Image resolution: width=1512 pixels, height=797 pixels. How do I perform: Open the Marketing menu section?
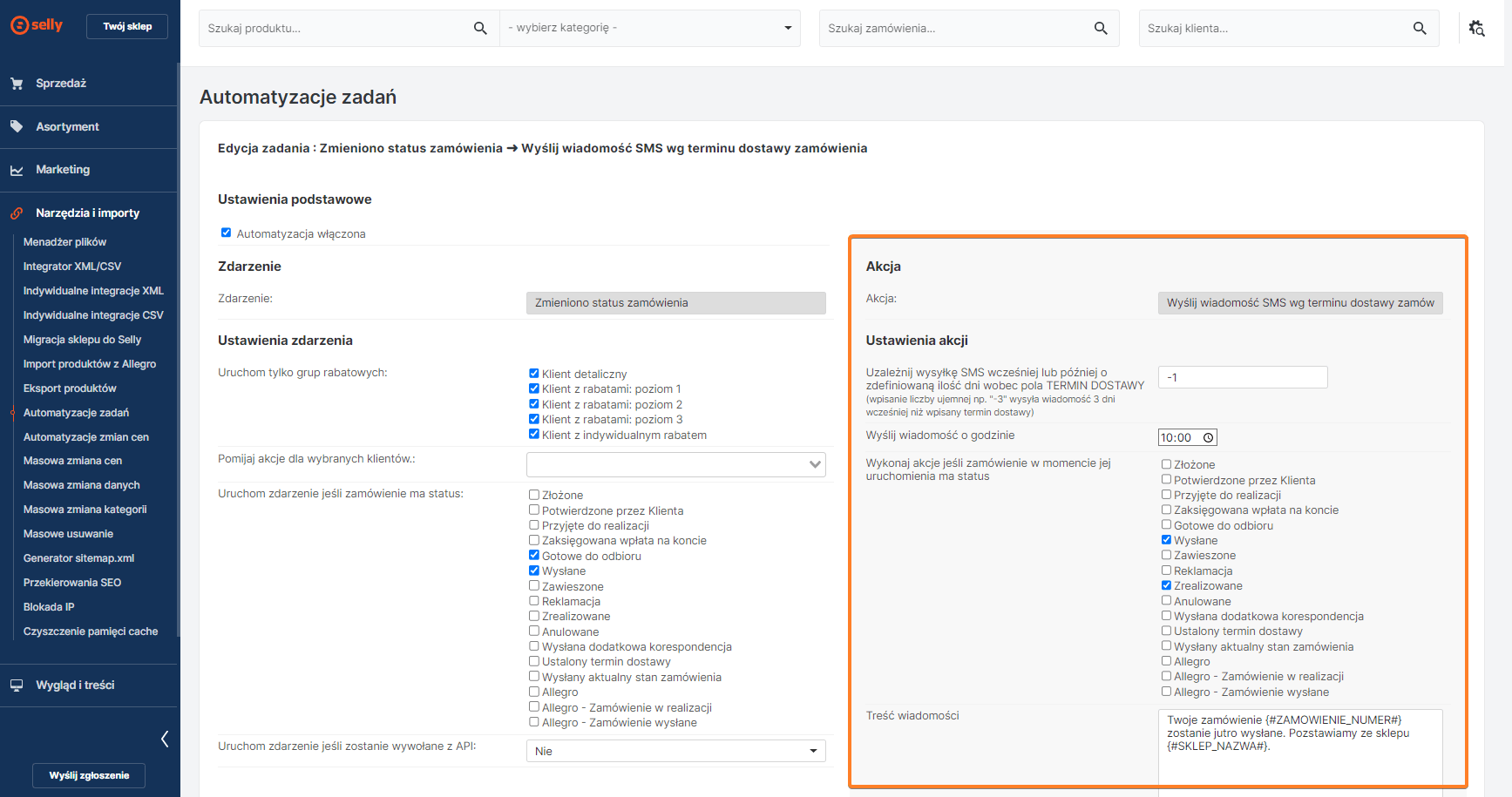[x=63, y=170]
